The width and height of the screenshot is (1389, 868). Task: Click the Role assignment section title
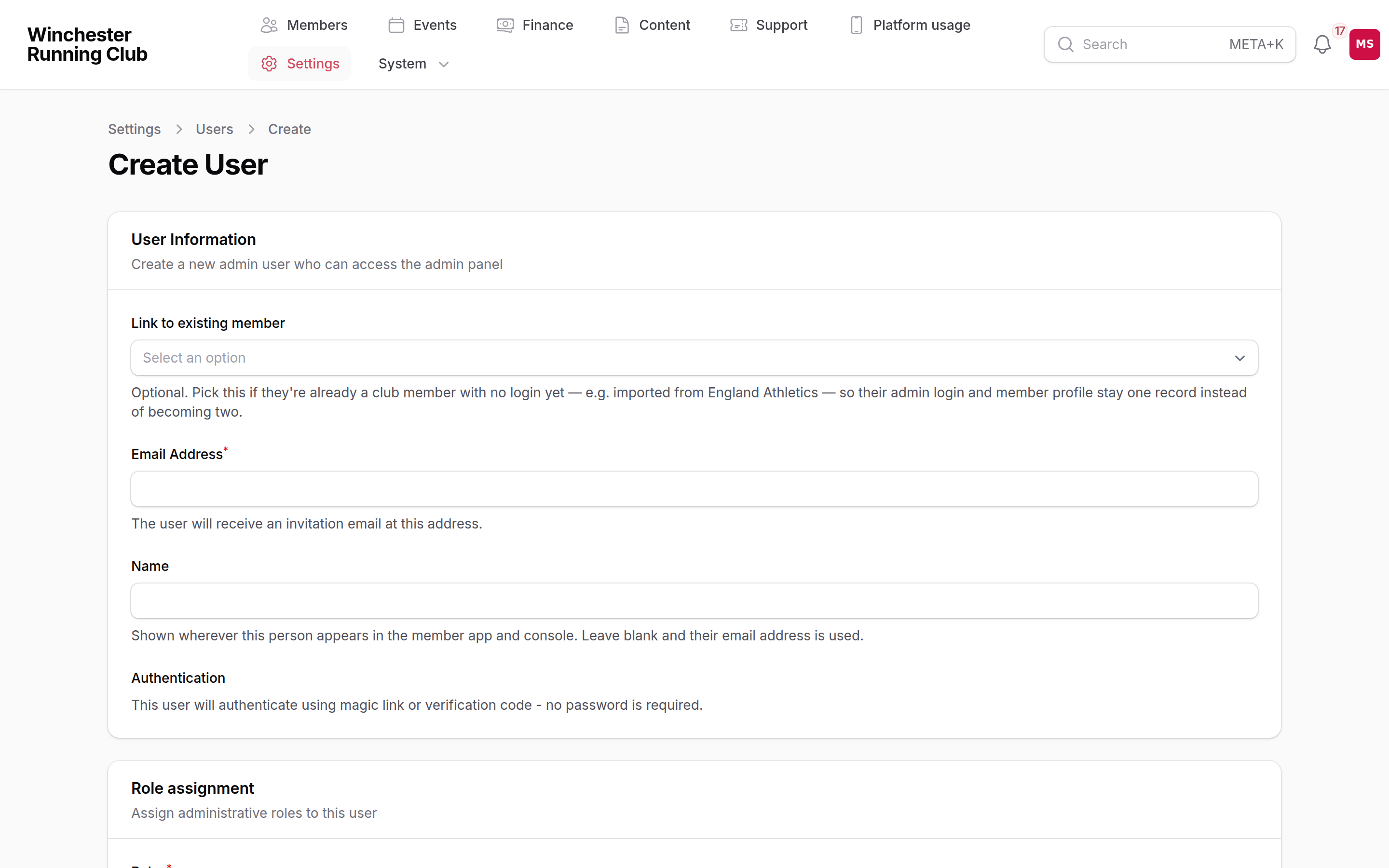(x=192, y=788)
